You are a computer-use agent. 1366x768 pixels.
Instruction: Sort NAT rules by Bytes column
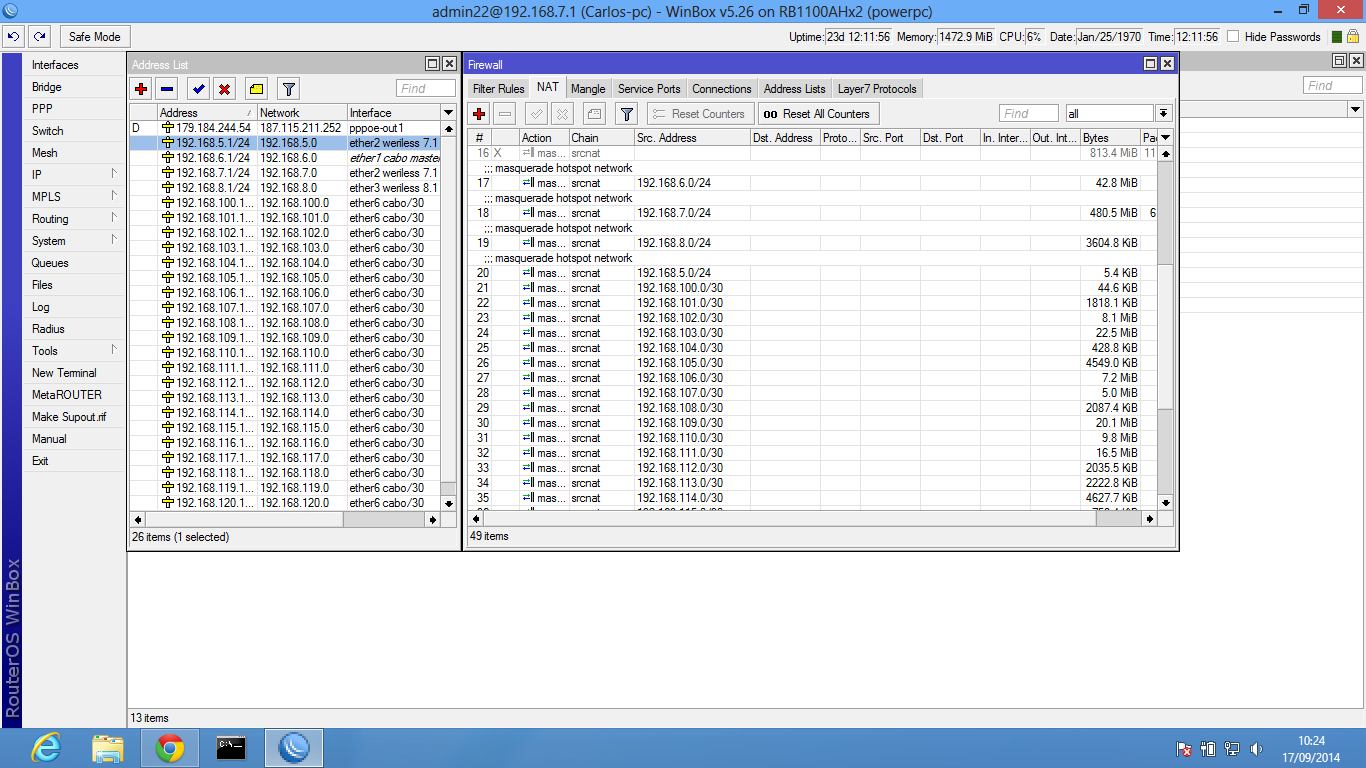(x=1109, y=138)
